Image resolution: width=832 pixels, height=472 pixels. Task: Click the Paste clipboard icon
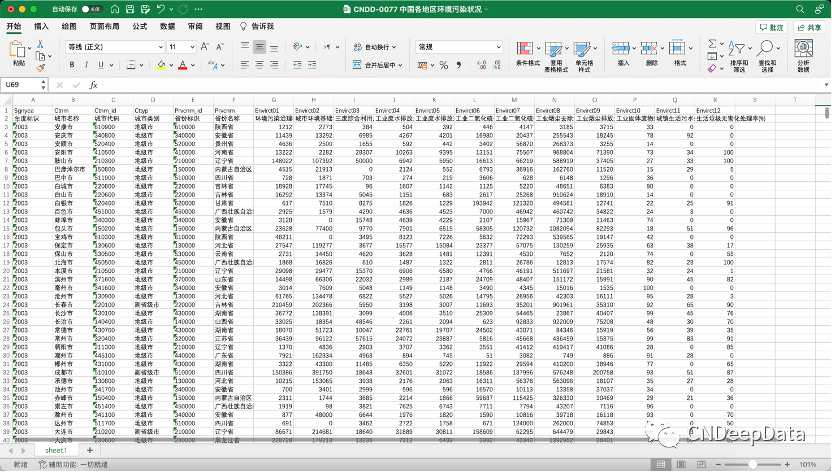(17, 49)
